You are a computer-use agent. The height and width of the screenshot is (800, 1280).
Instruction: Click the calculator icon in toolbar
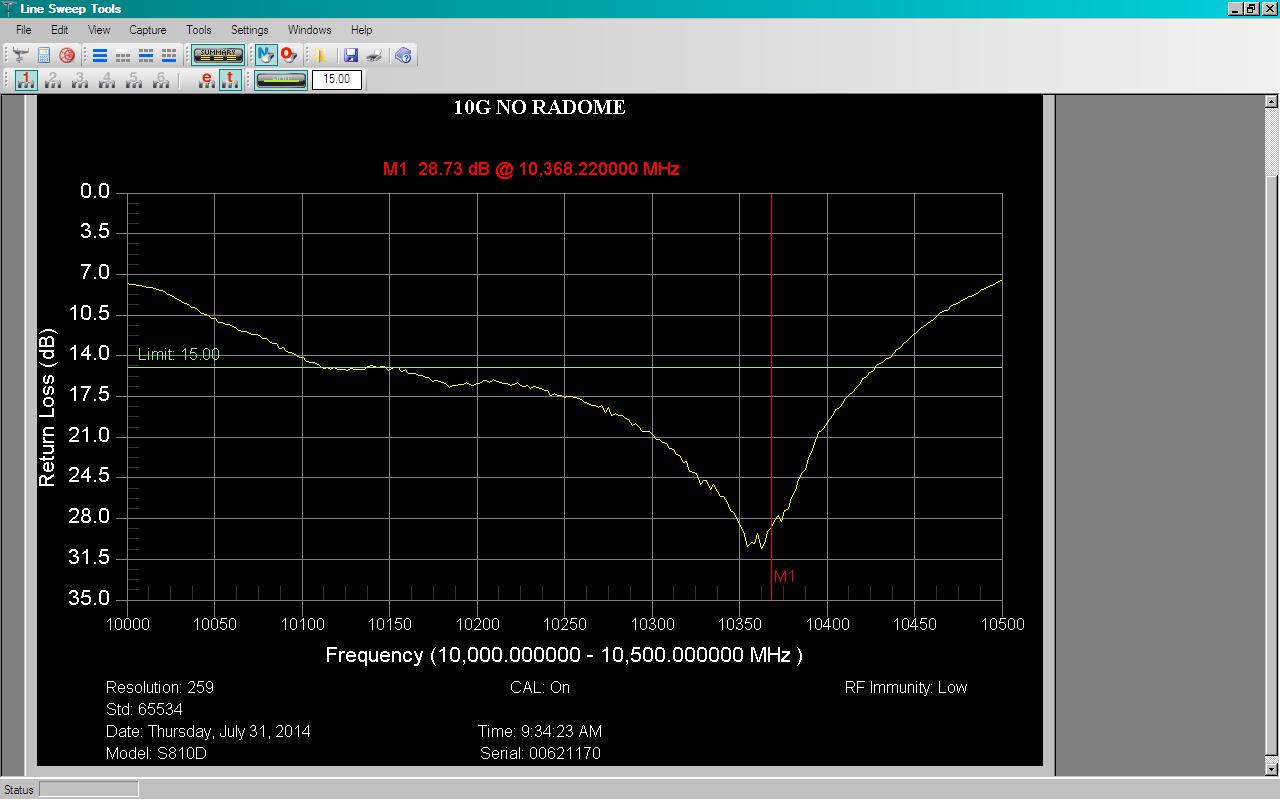[x=44, y=55]
